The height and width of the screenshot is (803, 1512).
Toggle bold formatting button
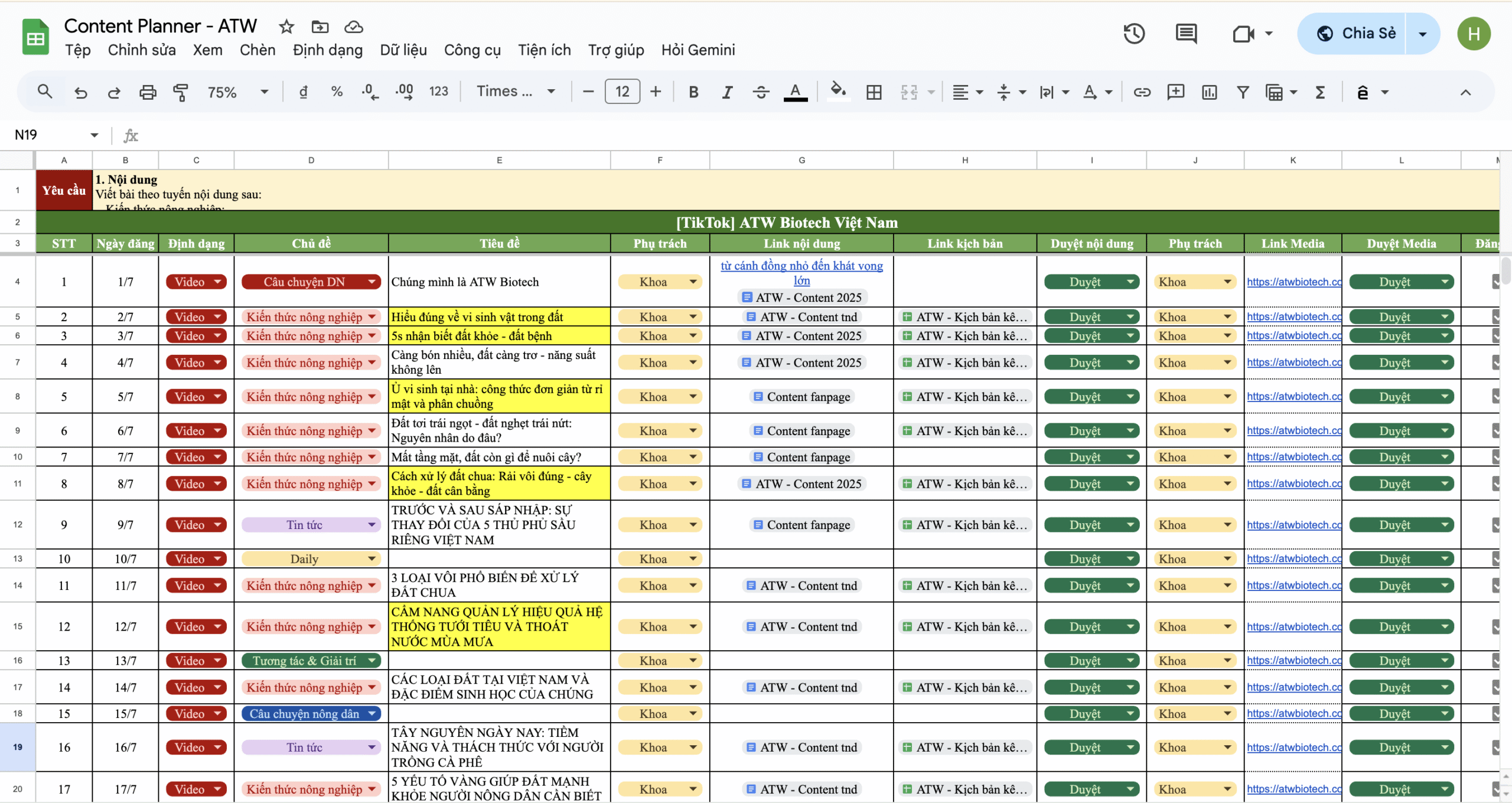tap(693, 92)
